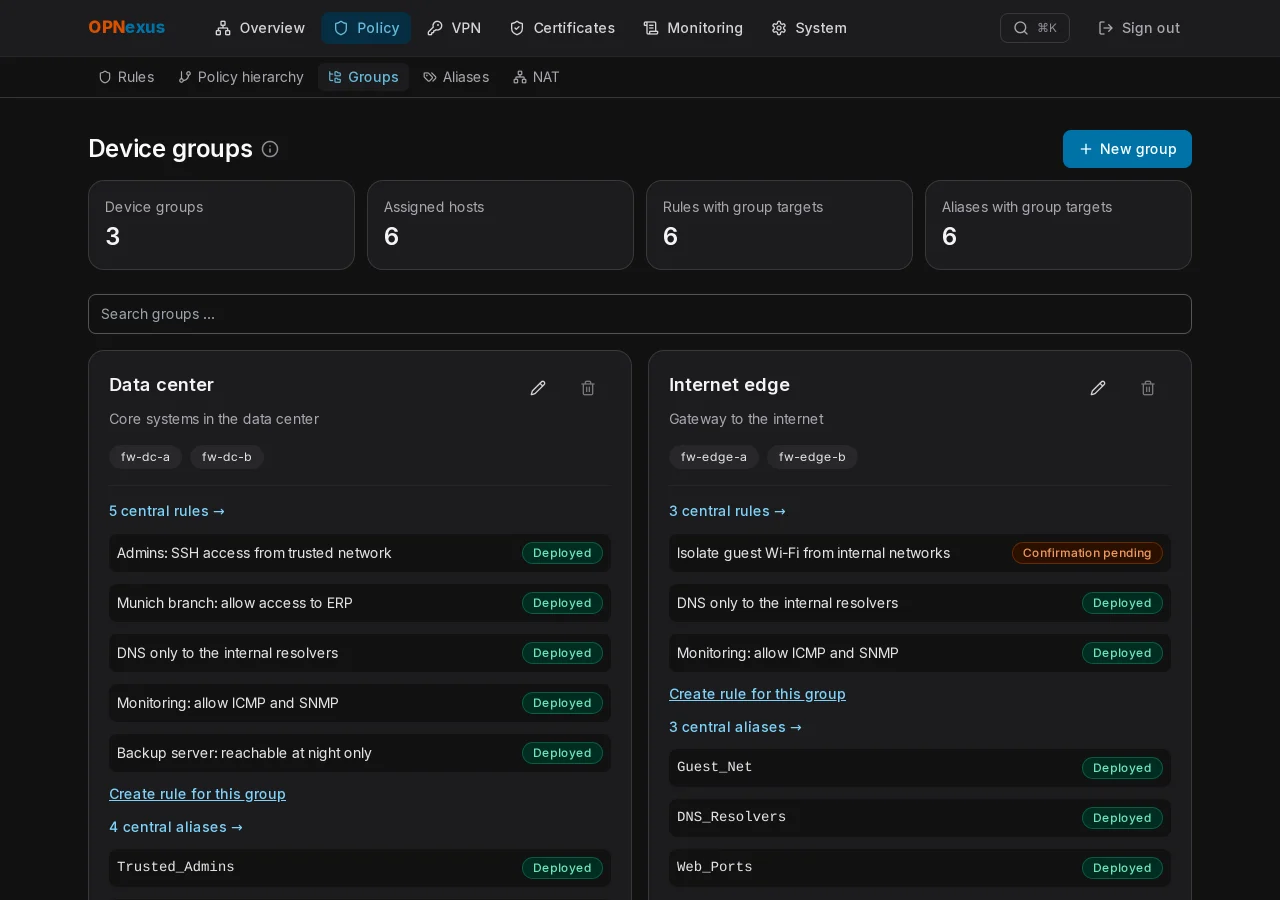The image size is (1280, 900).
Task: Click the New group button
Action: [1127, 149]
